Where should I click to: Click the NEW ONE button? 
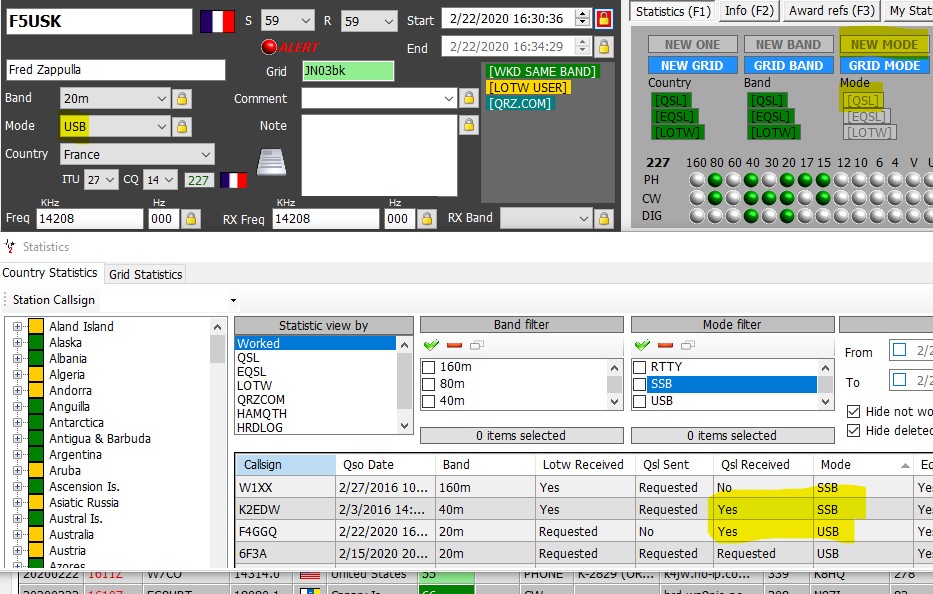[693, 45]
